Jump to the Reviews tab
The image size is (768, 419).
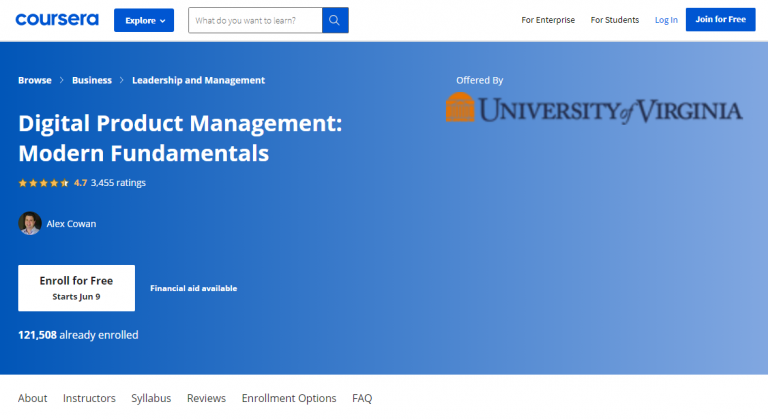206,398
